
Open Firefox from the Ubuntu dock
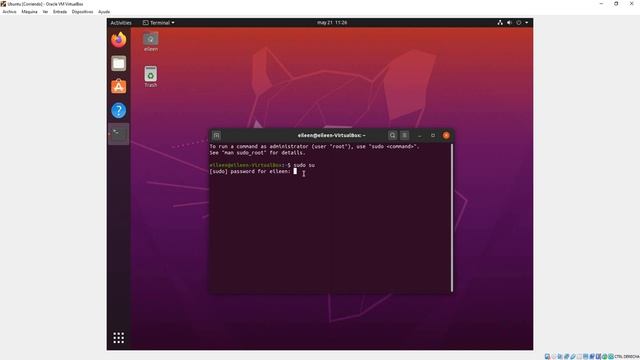[119, 40]
